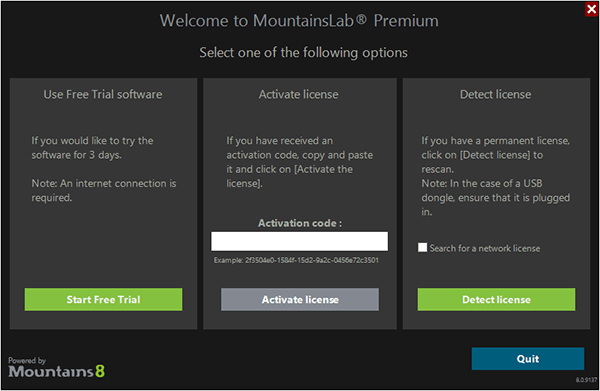Click the Detect license panel heading
The height and width of the screenshot is (391, 600).
click(x=496, y=94)
